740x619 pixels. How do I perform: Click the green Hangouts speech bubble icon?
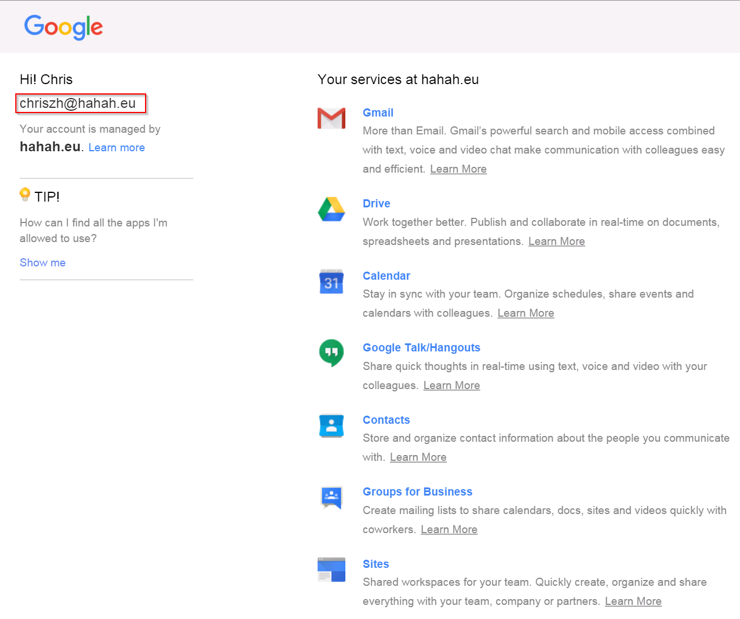tap(331, 353)
